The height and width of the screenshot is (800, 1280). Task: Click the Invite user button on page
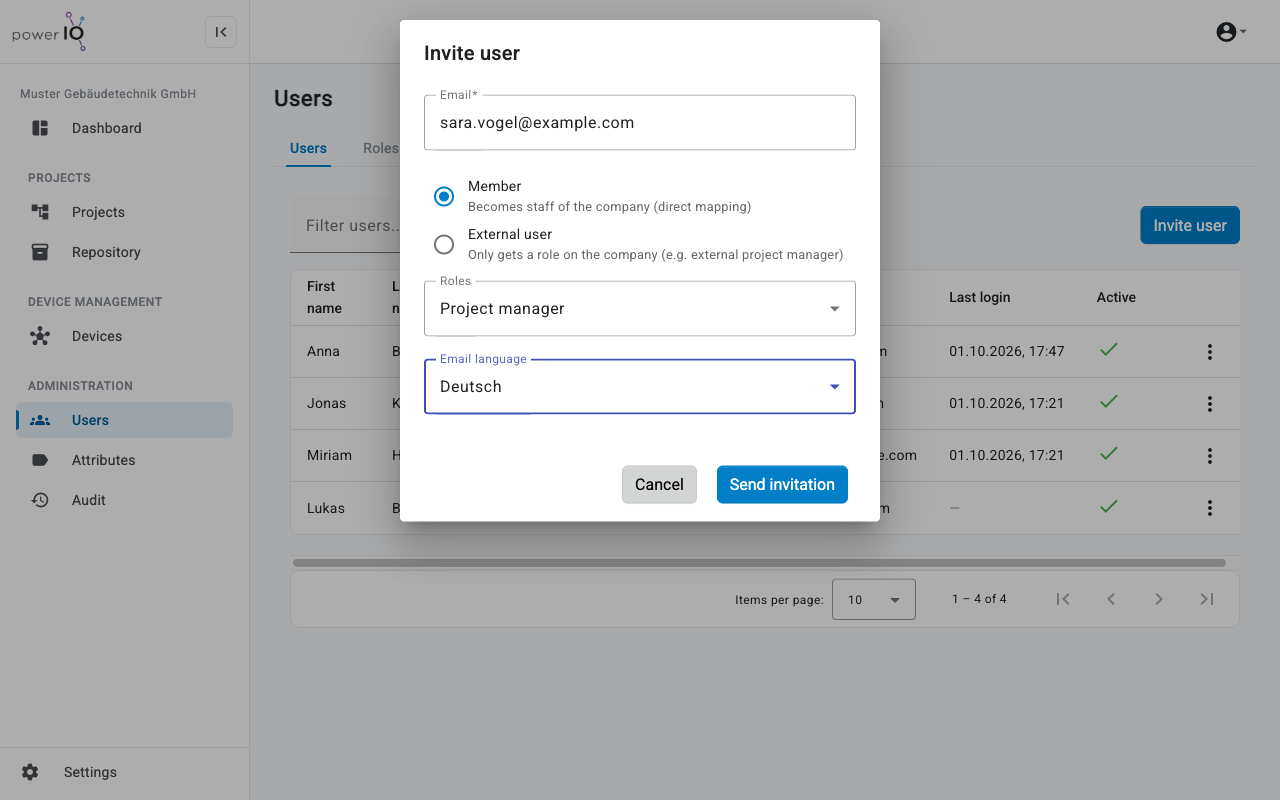click(x=1190, y=225)
